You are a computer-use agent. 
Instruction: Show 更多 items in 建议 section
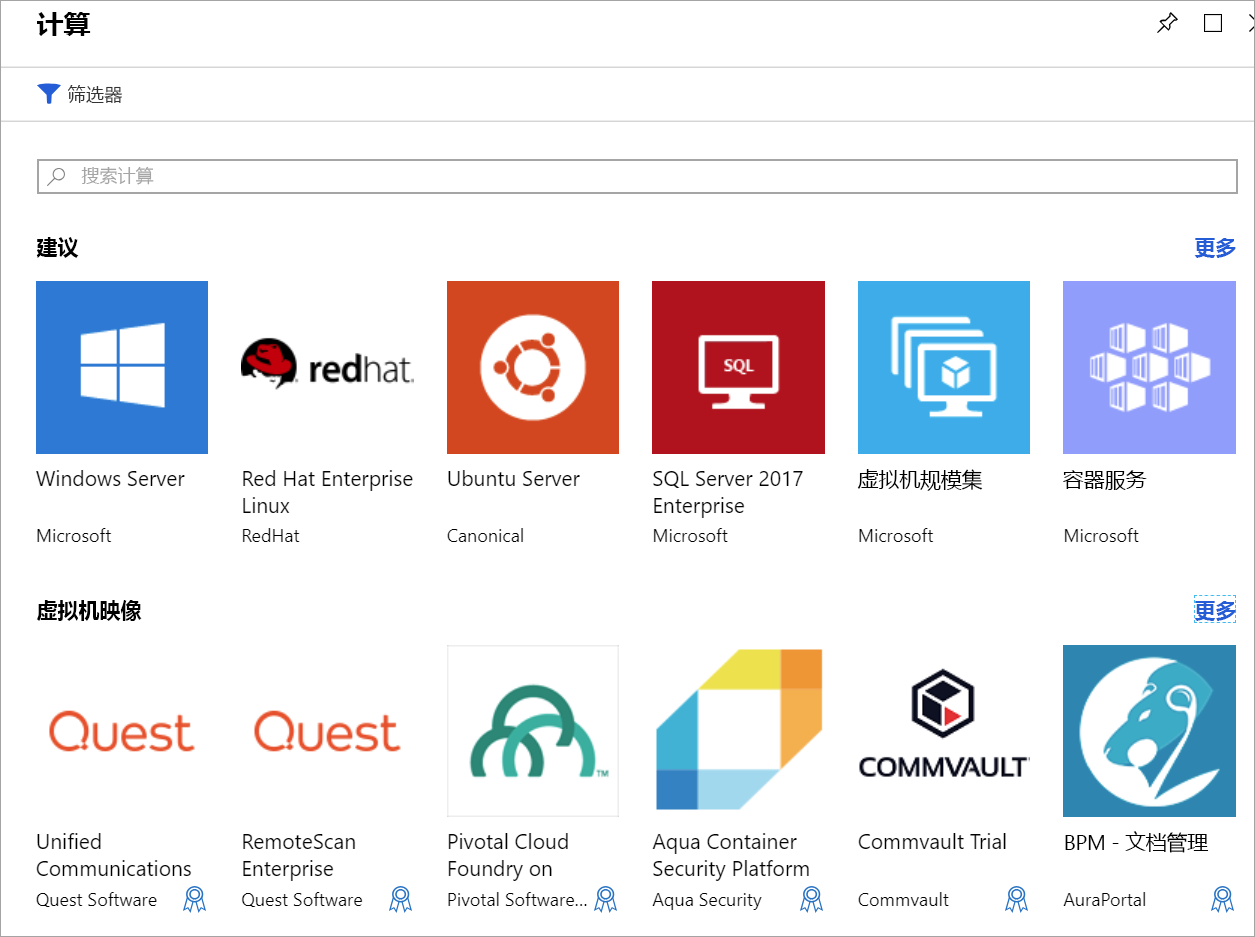(1215, 248)
